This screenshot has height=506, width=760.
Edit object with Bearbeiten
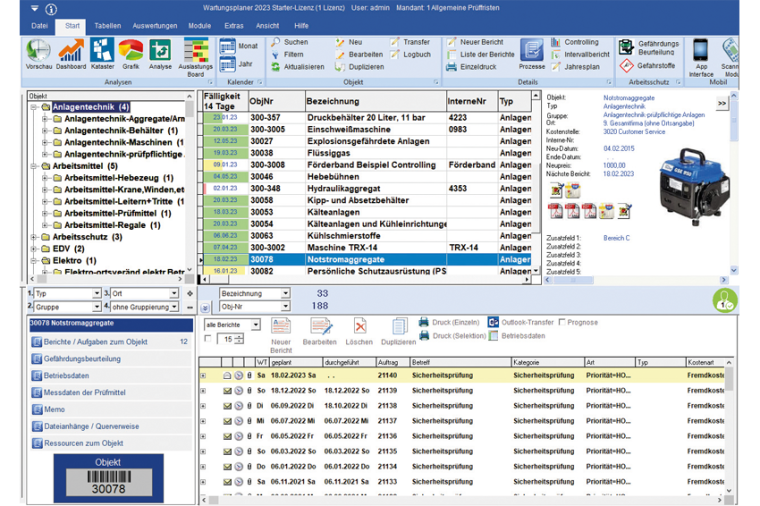point(359,55)
